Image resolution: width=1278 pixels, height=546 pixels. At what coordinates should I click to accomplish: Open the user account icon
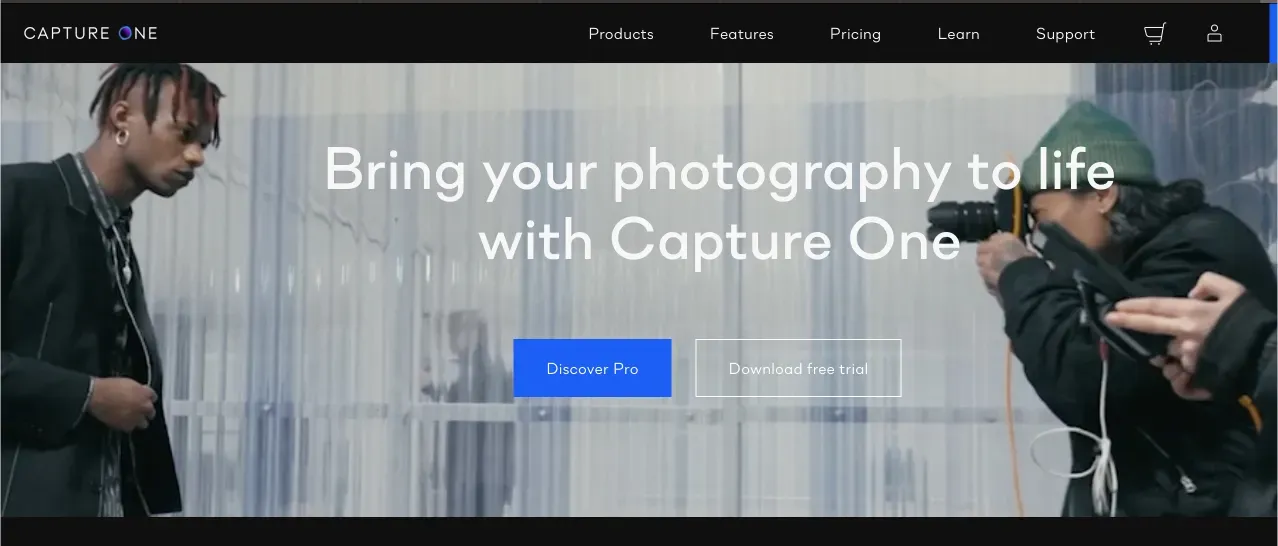click(x=1214, y=33)
